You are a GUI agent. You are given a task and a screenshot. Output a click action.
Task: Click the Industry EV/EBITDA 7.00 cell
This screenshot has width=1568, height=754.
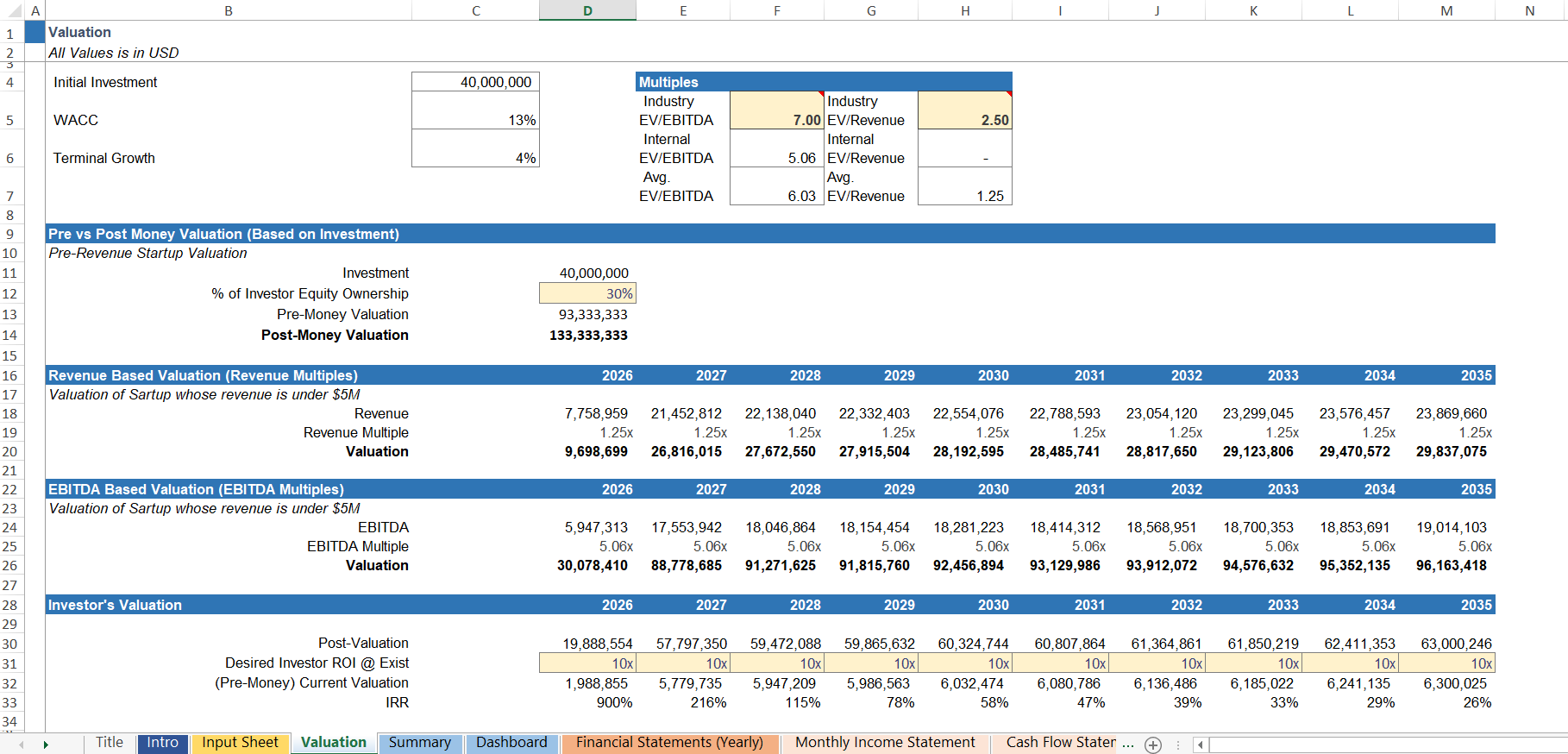pos(776,111)
